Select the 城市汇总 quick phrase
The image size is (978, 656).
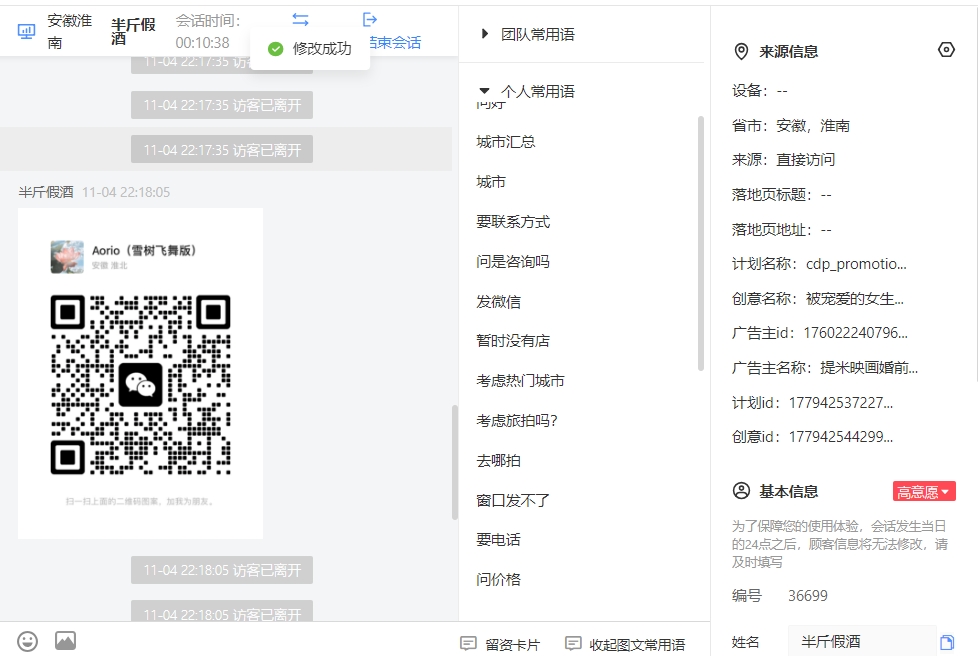(x=506, y=142)
